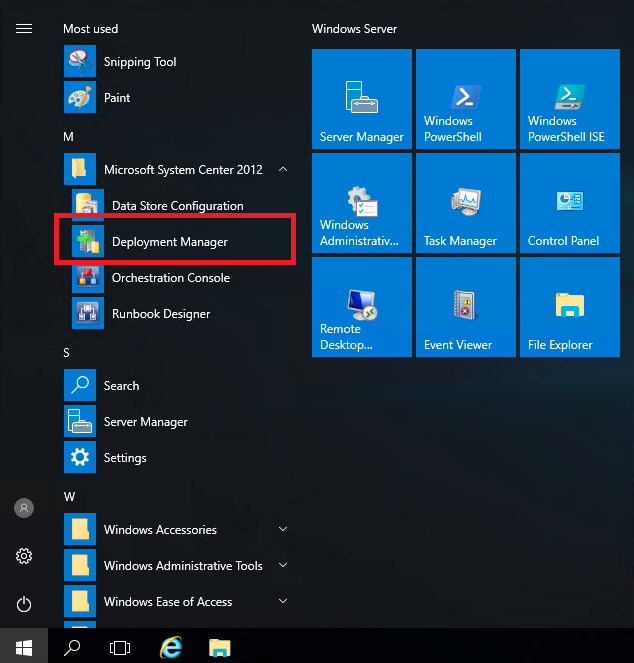
Task: Open Settings in the S app list
Action: 124,458
